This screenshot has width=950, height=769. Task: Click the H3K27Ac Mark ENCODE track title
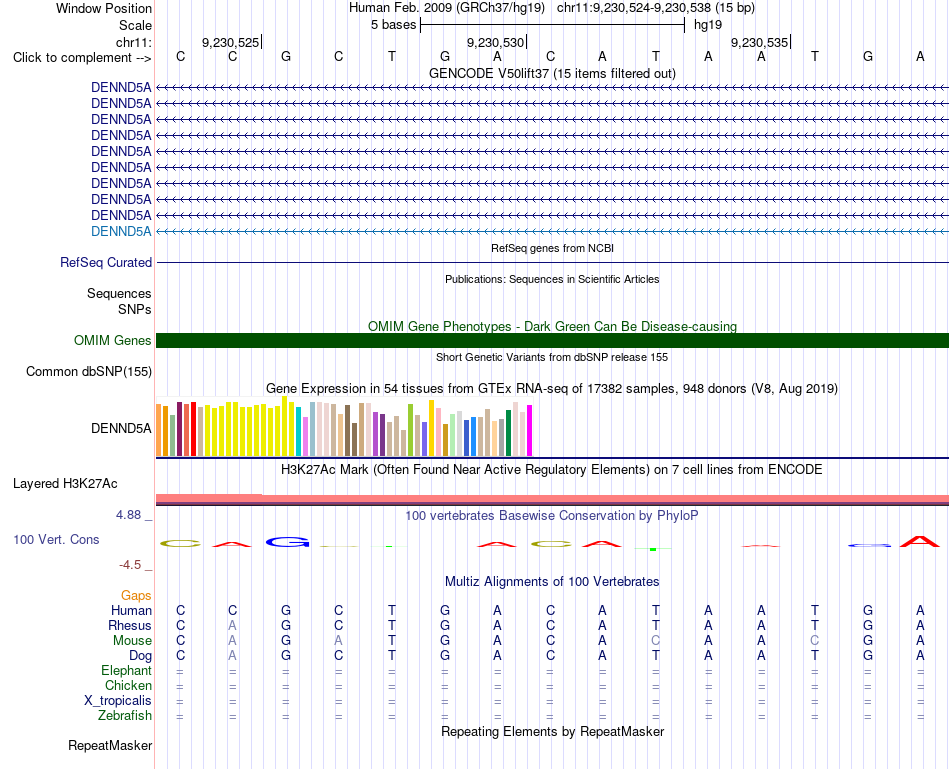(x=552, y=470)
